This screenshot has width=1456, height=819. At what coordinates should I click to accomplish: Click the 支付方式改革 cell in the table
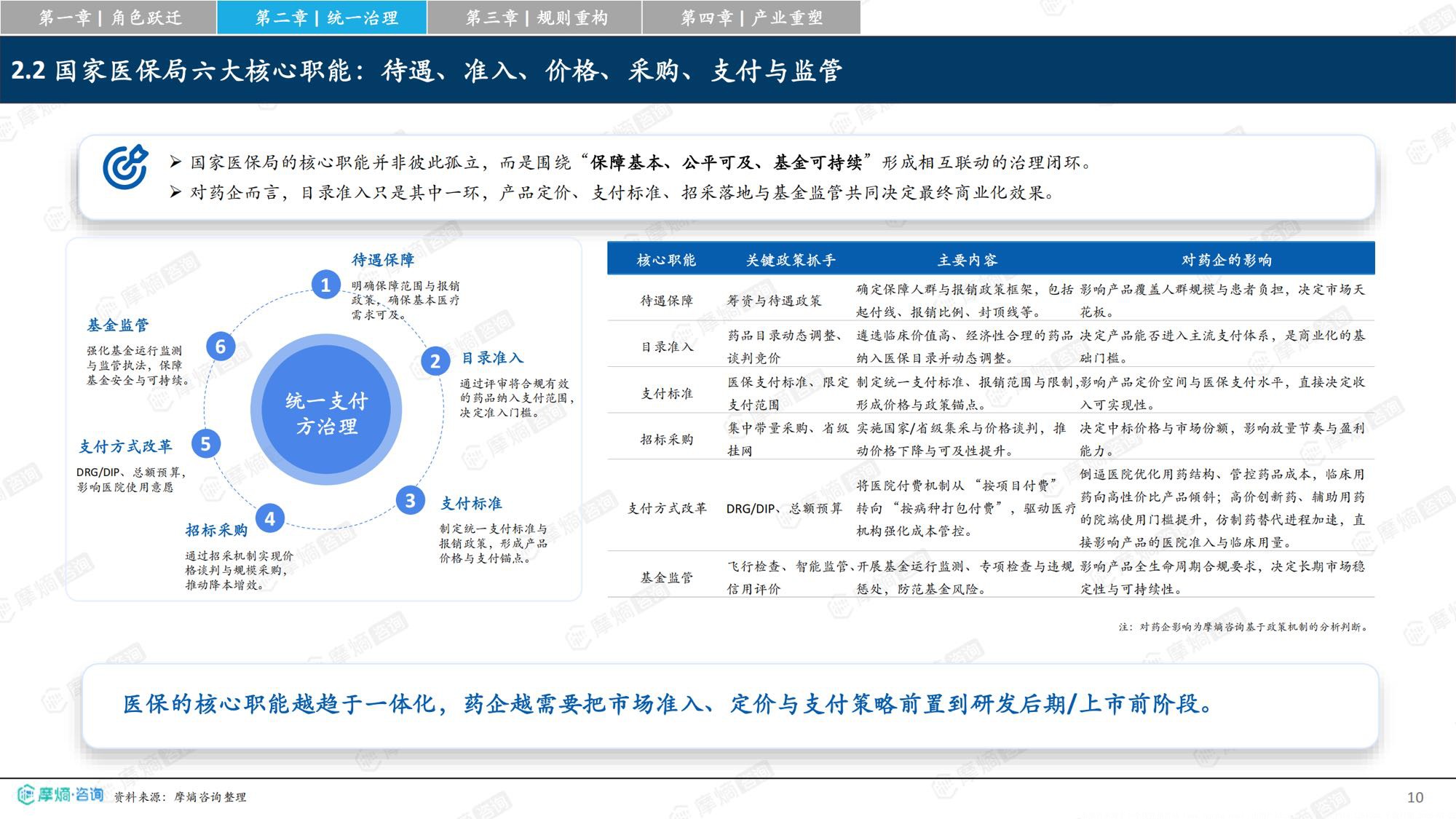tap(667, 508)
